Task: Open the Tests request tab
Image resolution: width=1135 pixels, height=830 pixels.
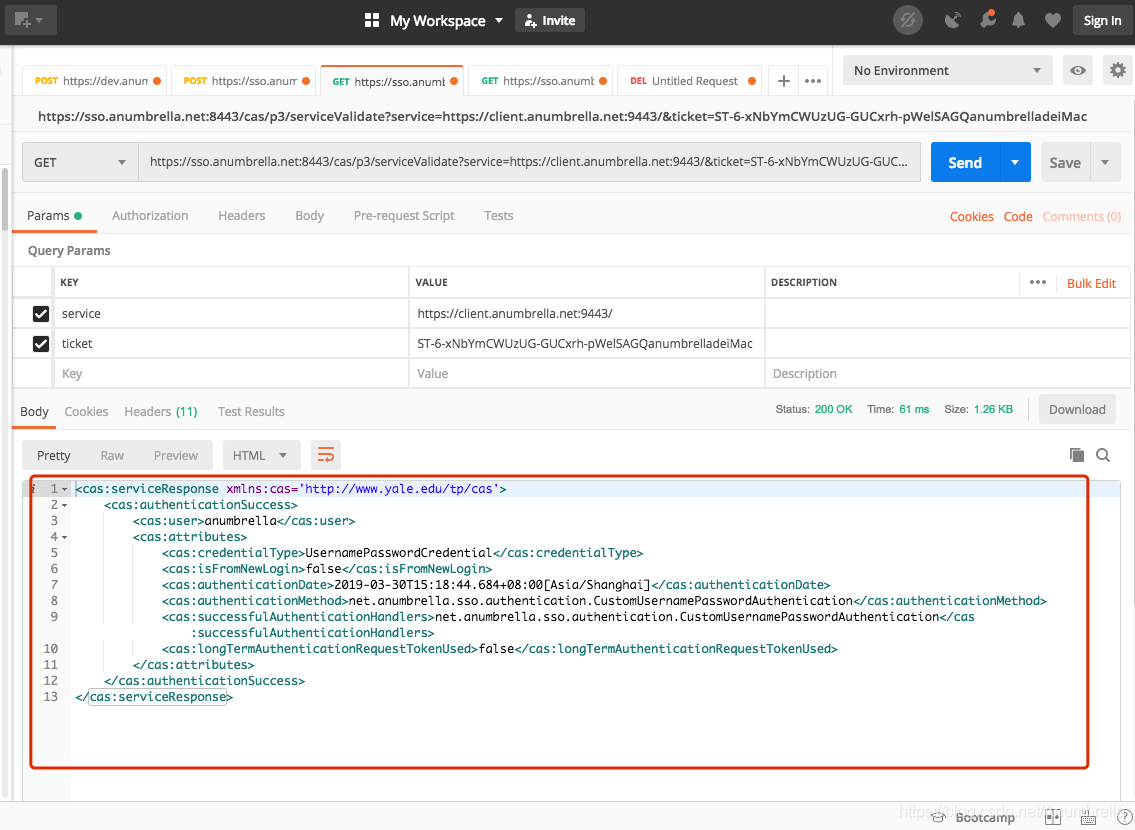Action: (x=499, y=216)
